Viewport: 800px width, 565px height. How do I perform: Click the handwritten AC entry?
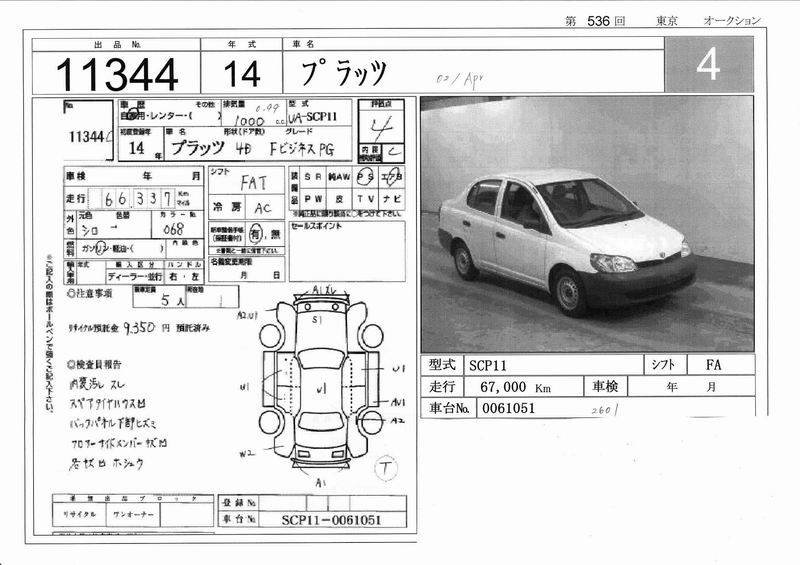click(x=263, y=208)
